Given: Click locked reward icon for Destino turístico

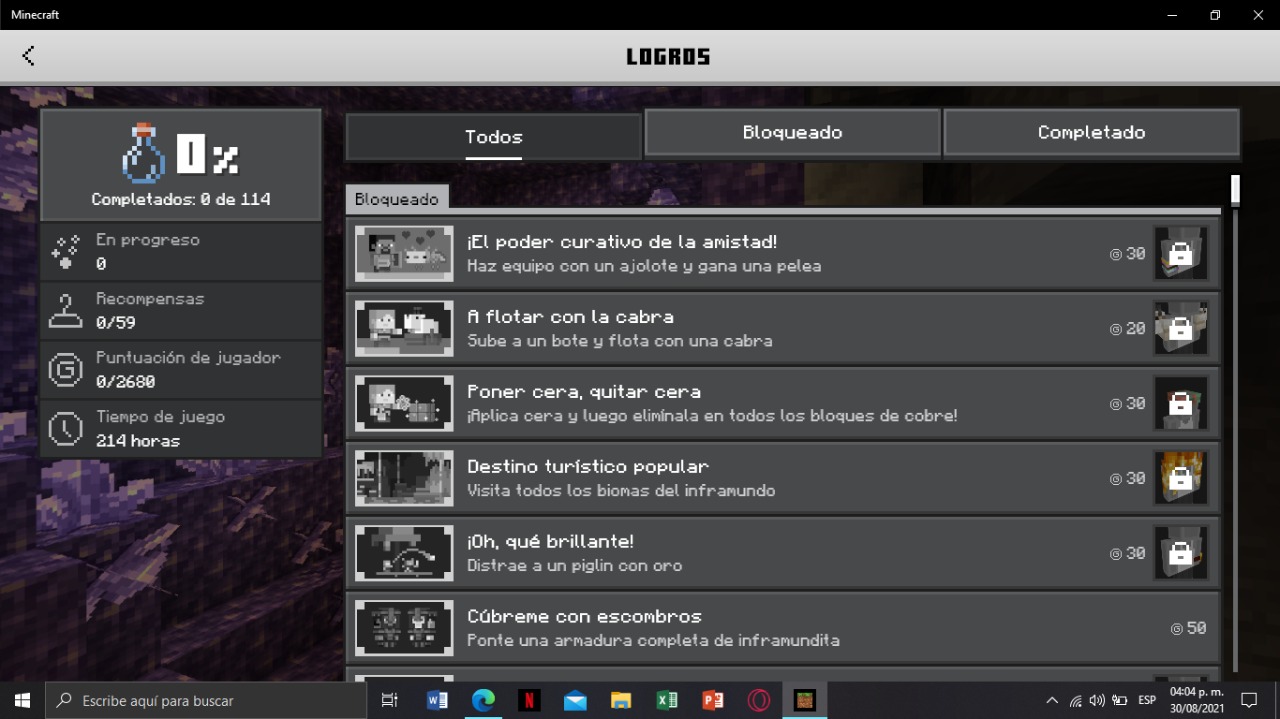Looking at the screenshot, I should (1181, 479).
